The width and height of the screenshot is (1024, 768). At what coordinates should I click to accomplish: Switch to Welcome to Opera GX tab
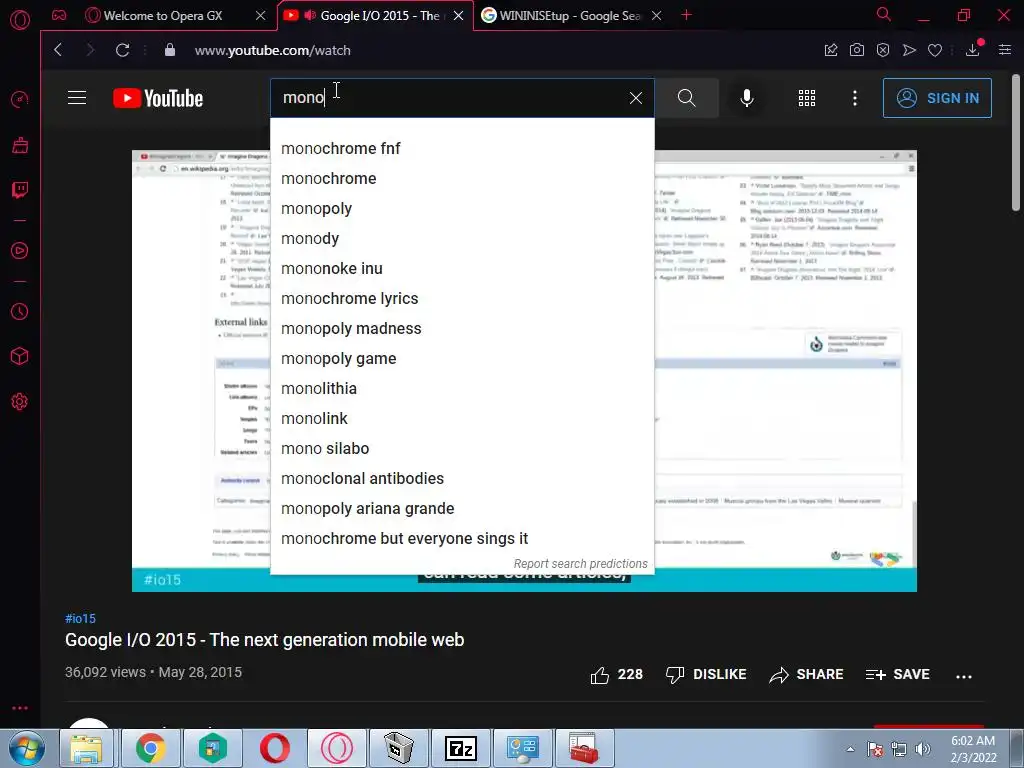tap(163, 16)
